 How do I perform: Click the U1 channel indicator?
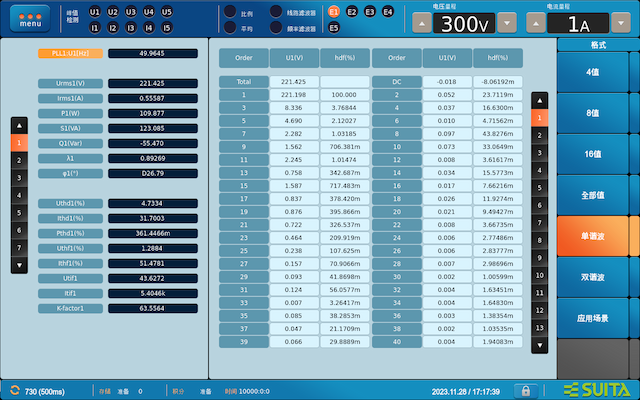pyautogui.click(x=95, y=12)
